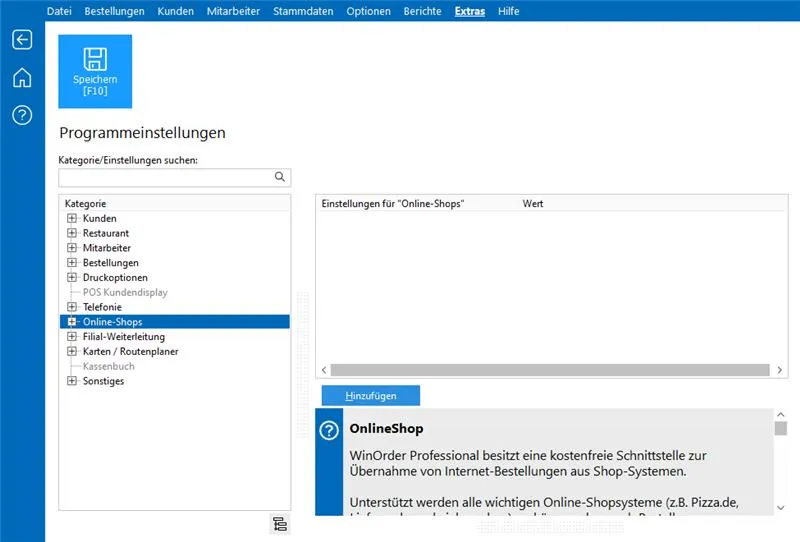Click 'Einstellungen für "Online-Shops"' column header

point(392,204)
